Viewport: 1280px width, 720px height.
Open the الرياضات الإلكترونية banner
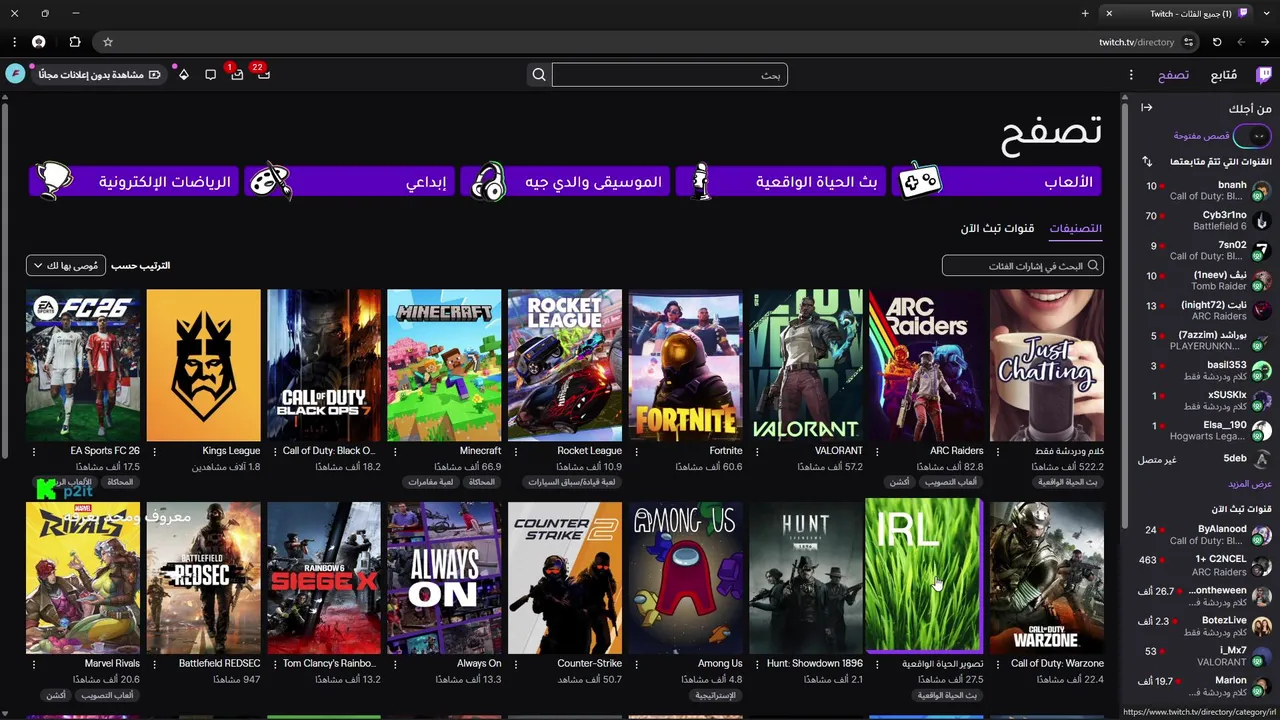tap(133, 182)
